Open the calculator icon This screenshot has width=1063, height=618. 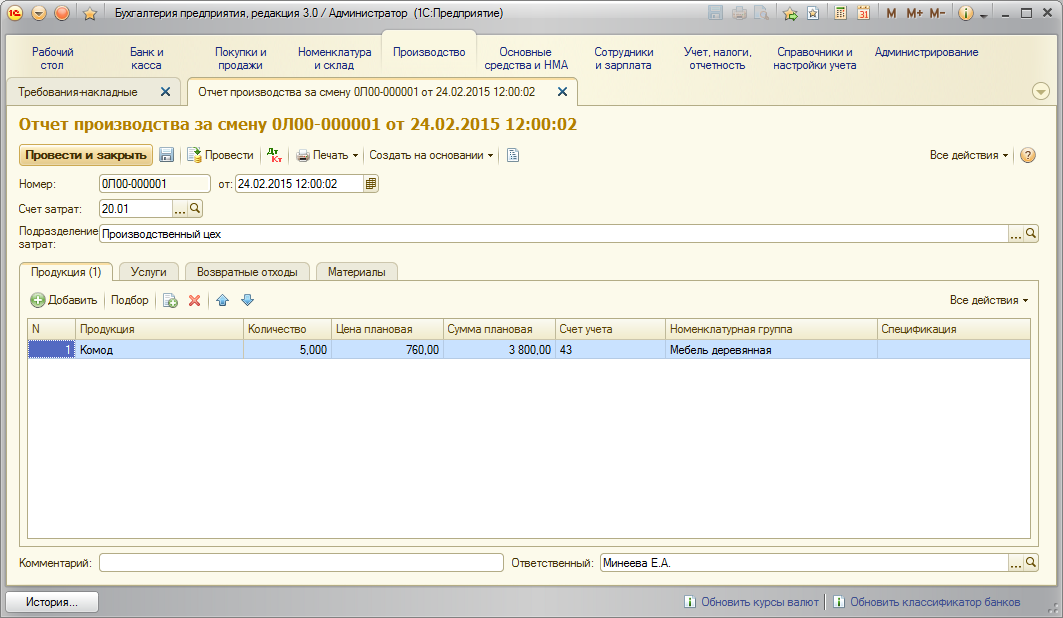(841, 13)
